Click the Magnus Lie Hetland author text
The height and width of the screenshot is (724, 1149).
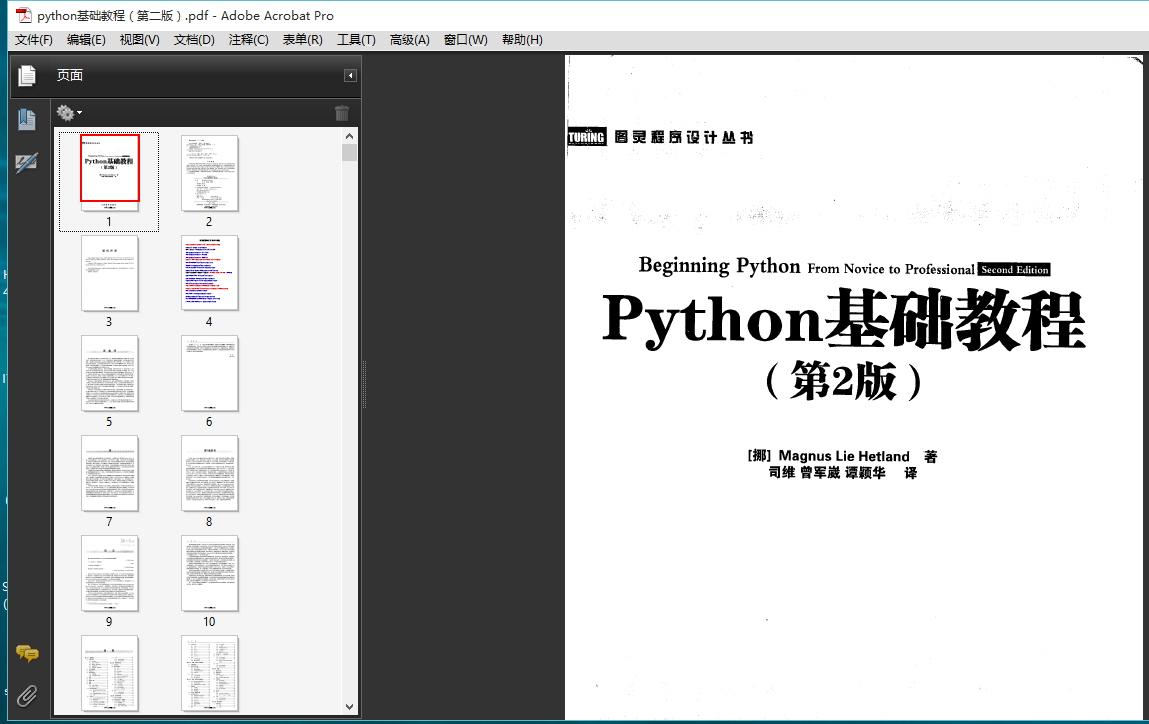click(x=843, y=457)
